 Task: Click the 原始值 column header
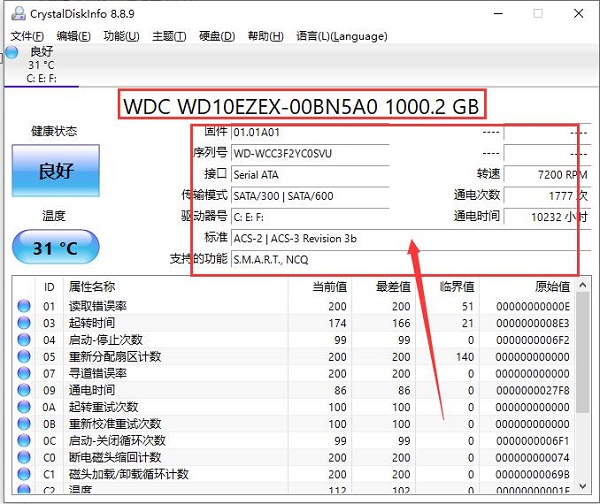pos(548,287)
